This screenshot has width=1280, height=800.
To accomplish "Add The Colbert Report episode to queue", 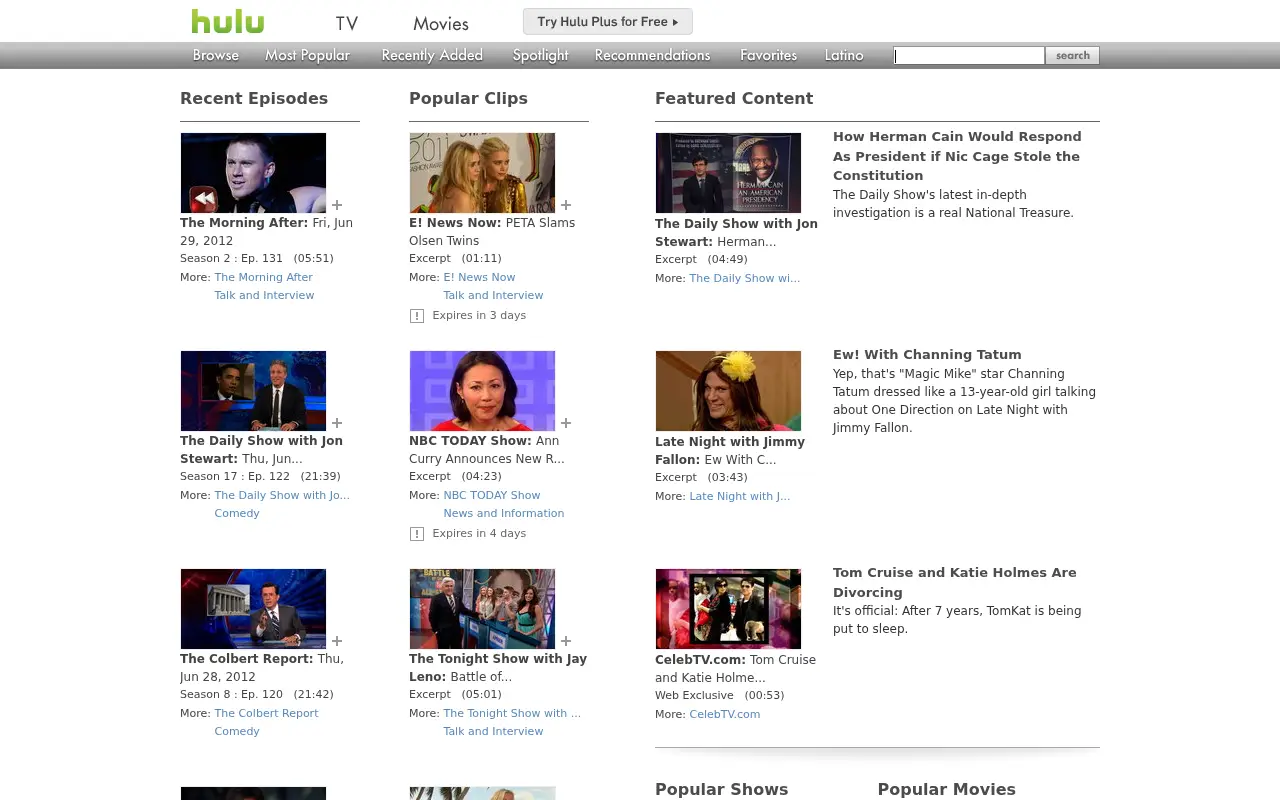I will click(337, 641).
